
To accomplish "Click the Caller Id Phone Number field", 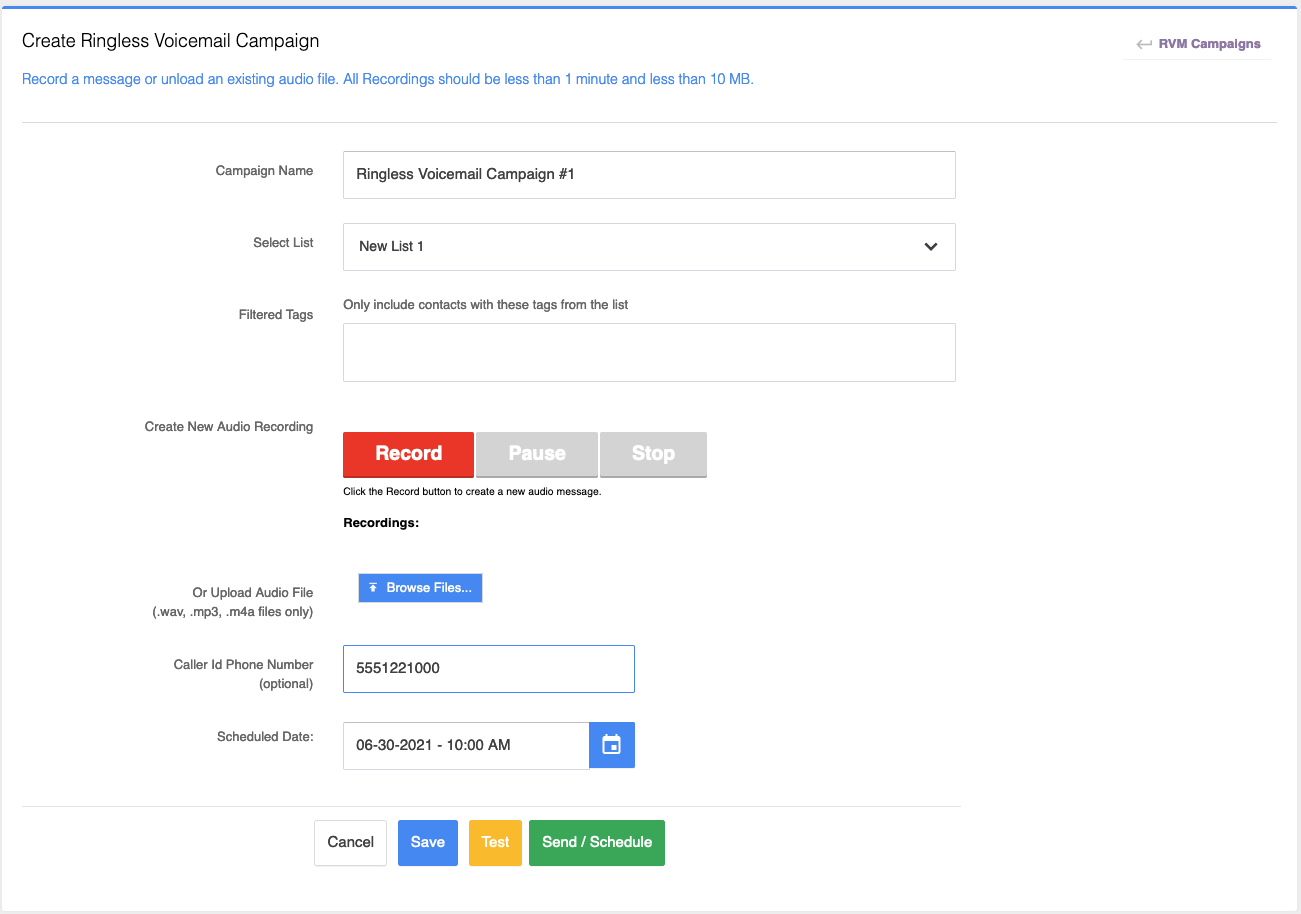I will point(488,669).
